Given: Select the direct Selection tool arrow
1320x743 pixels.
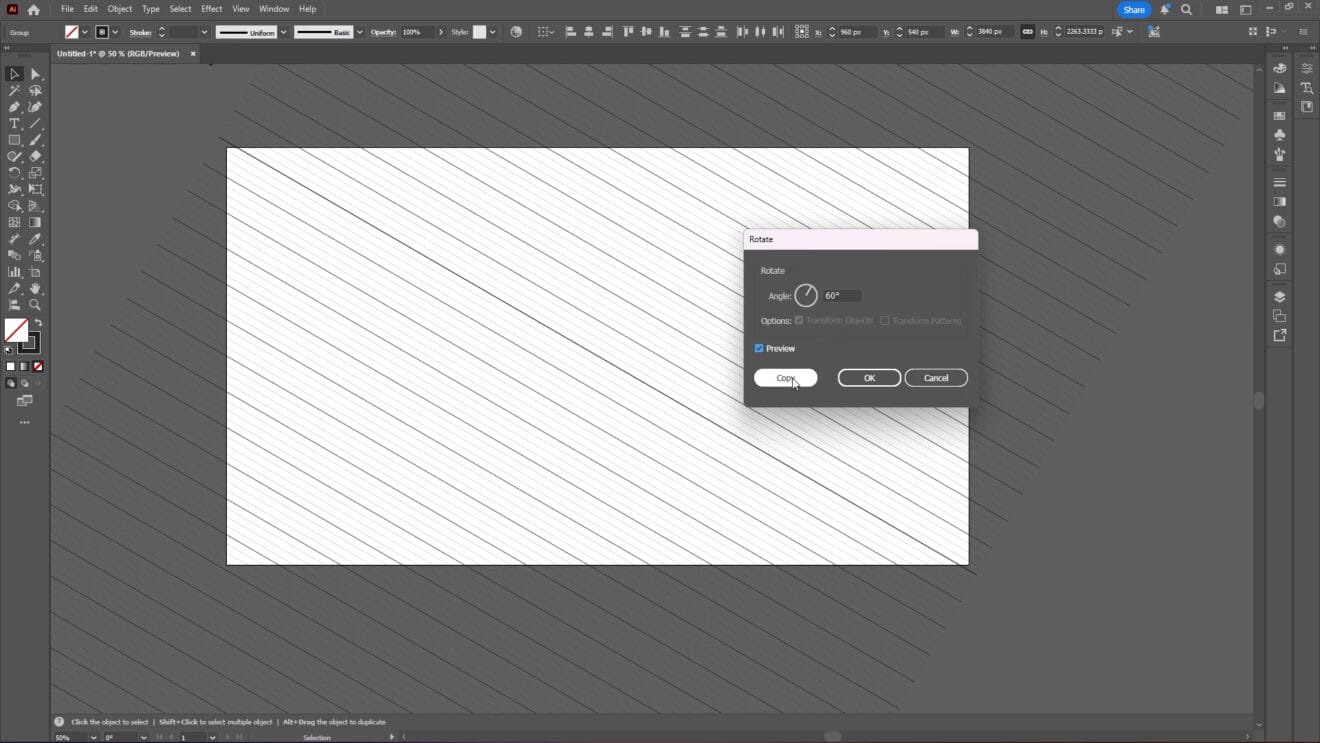Looking at the screenshot, I should [x=36, y=74].
